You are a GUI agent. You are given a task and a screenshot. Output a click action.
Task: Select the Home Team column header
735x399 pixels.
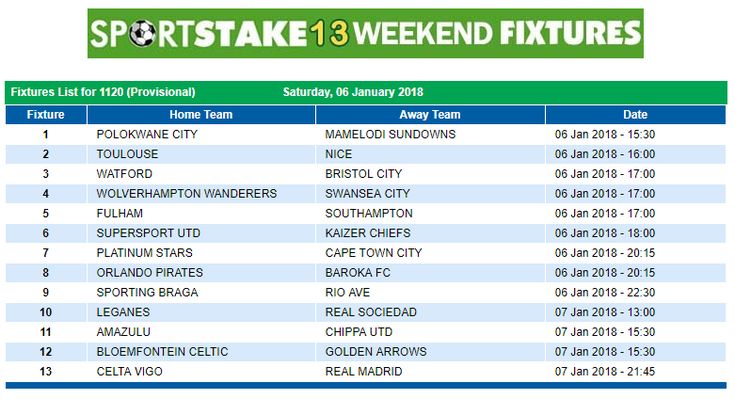tap(201, 114)
